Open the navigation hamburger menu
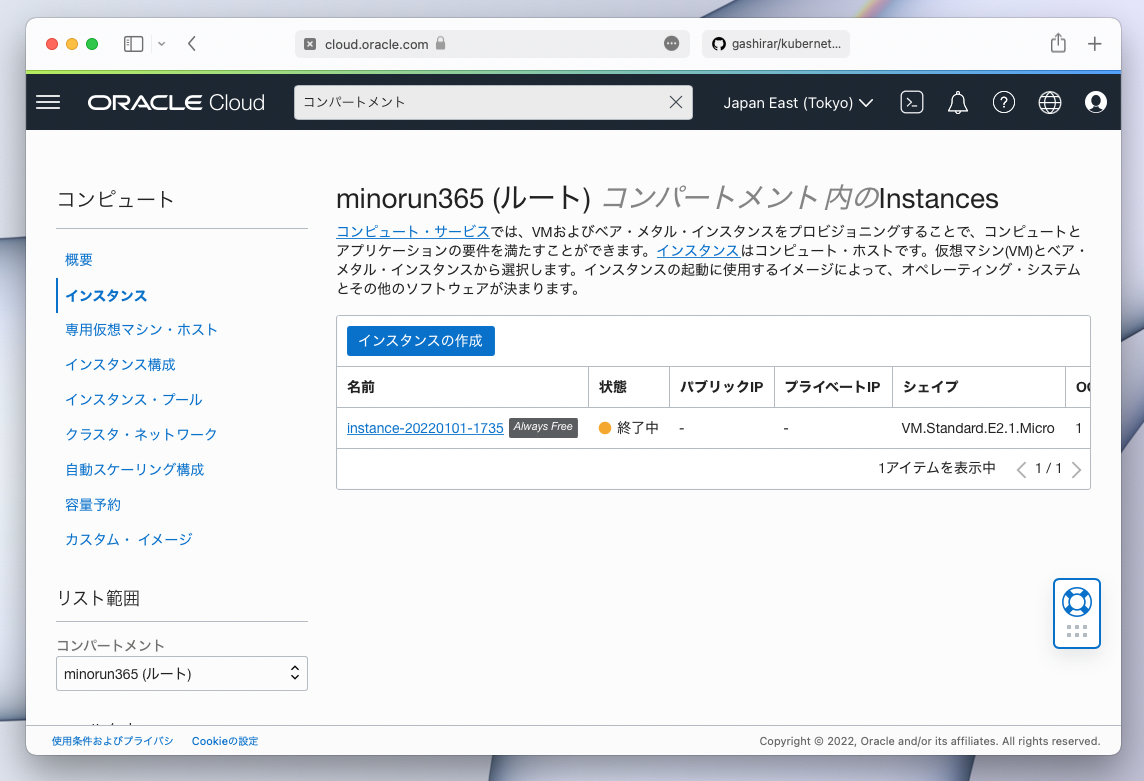This screenshot has height=781, width=1144. [x=48, y=102]
